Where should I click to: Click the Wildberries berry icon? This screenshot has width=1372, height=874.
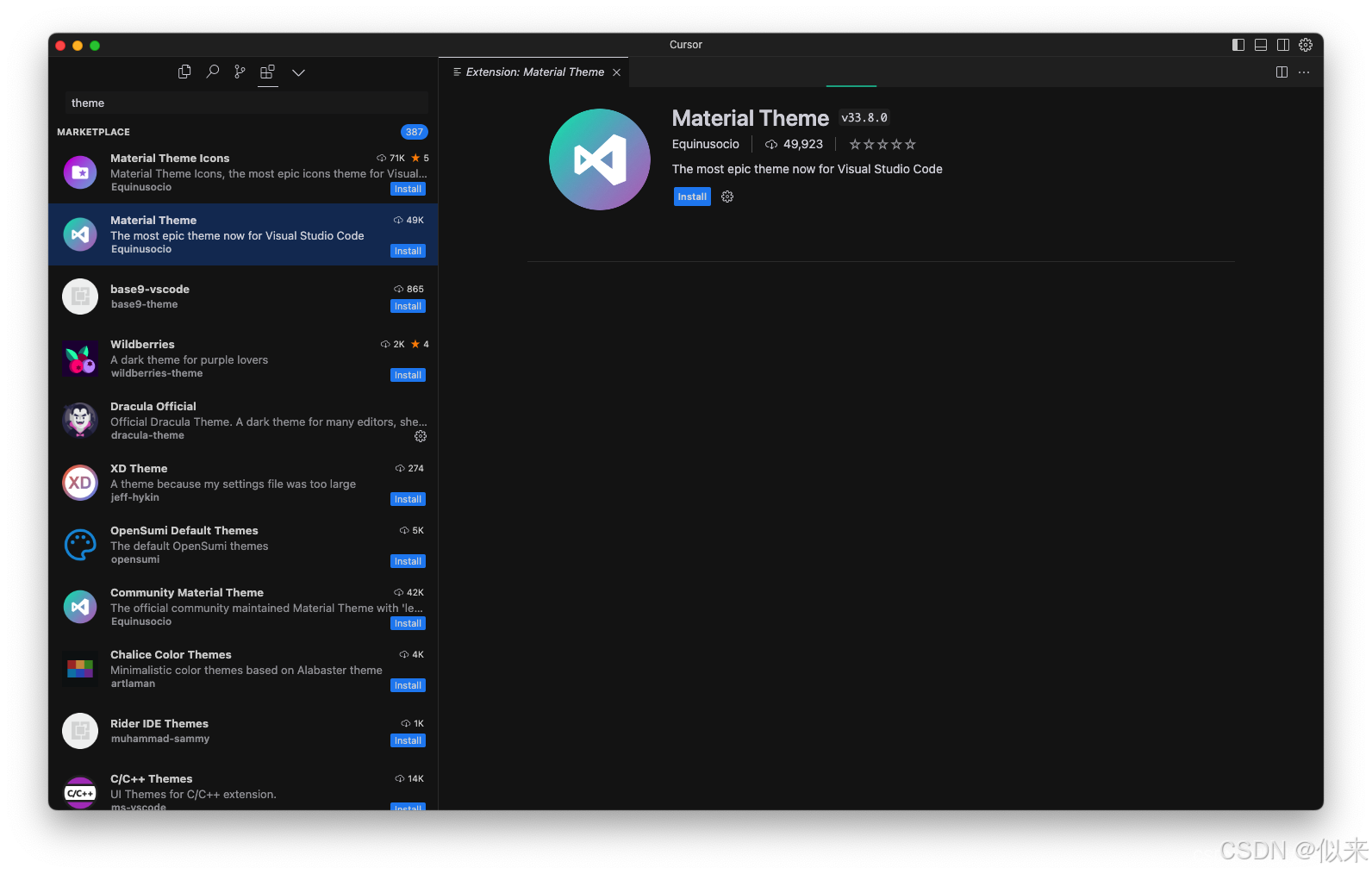coord(80,359)
